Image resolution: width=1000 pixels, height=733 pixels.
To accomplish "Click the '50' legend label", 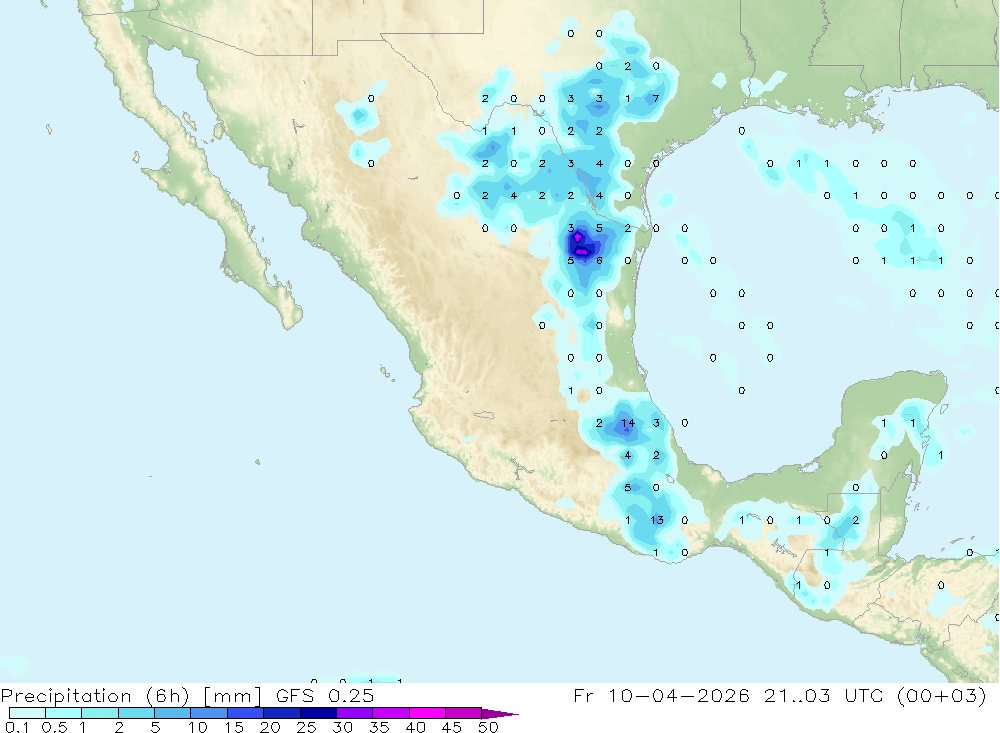I will pyautogui.click(x=489, y=727).
